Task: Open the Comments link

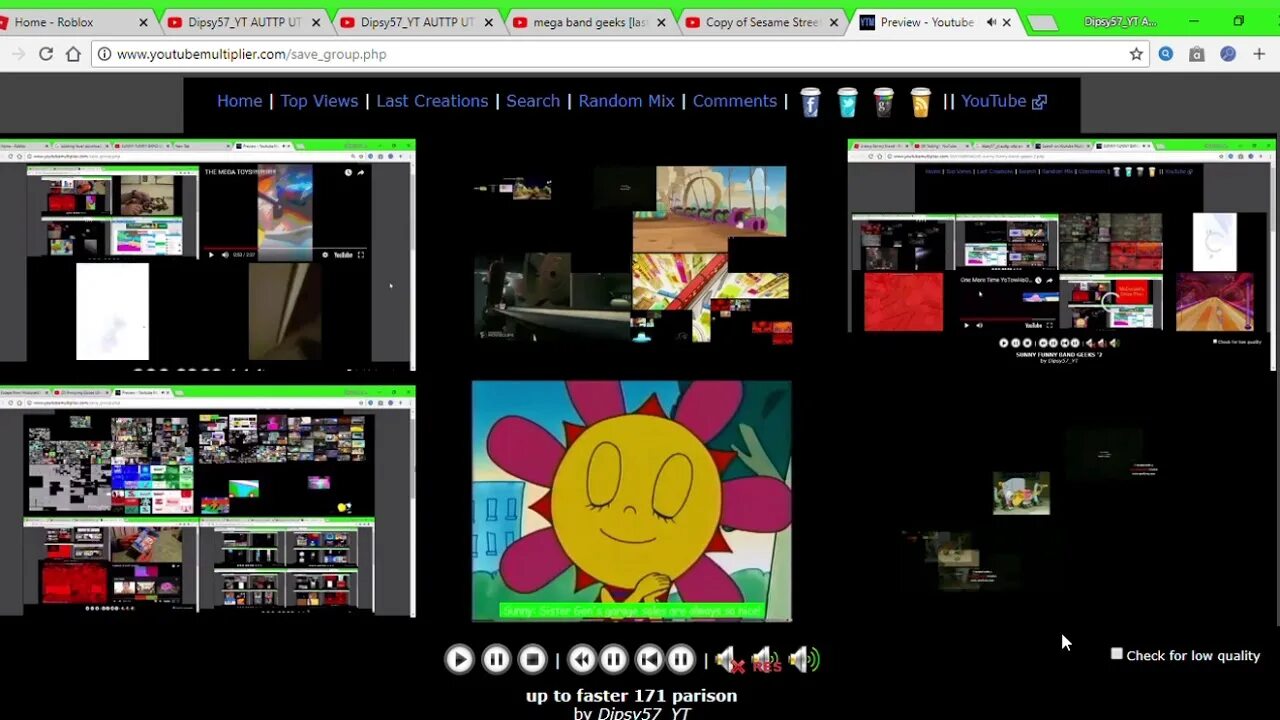Action: point(735,101)
